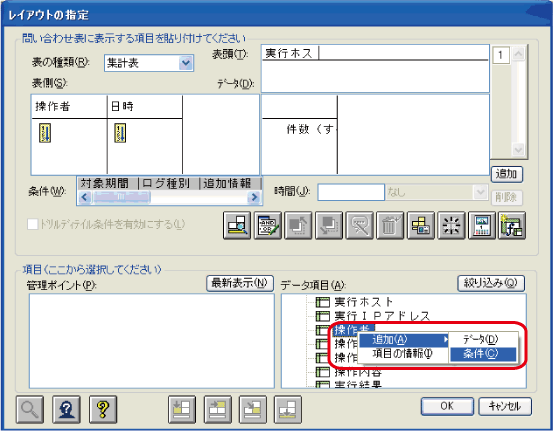Screen dimensions: 558x435
Task: Click the 時間 input field
Action: coord(351,192)
